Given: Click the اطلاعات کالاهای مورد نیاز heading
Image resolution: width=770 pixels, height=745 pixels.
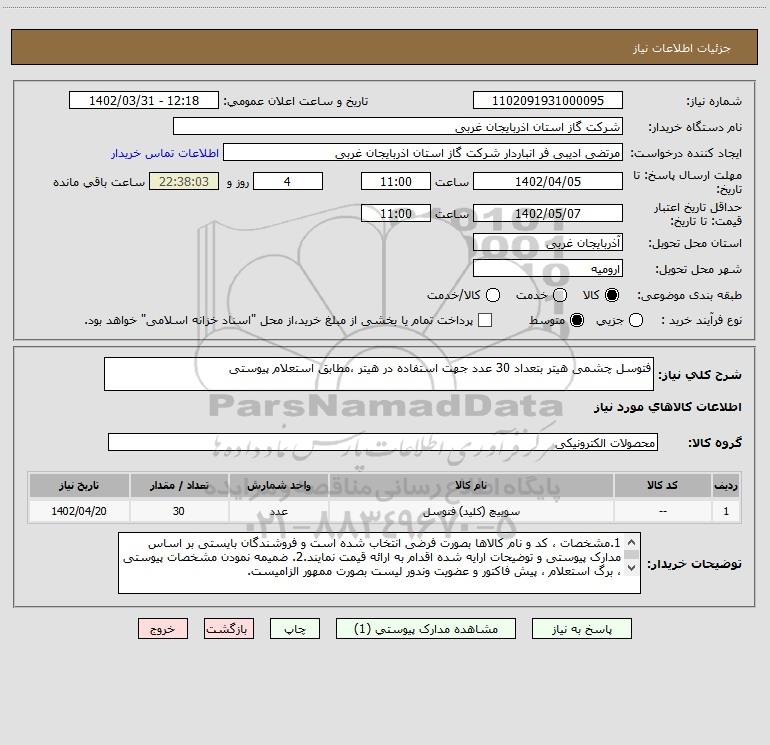Looking at the screenshot, I should (667, 407).
